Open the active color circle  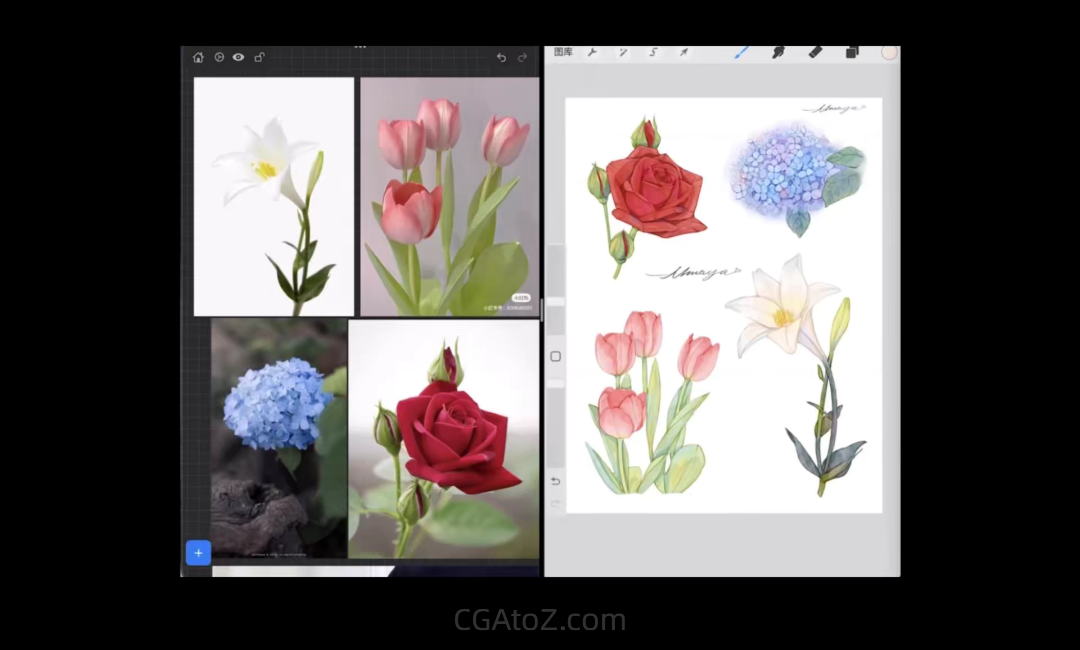pos(889,52)
